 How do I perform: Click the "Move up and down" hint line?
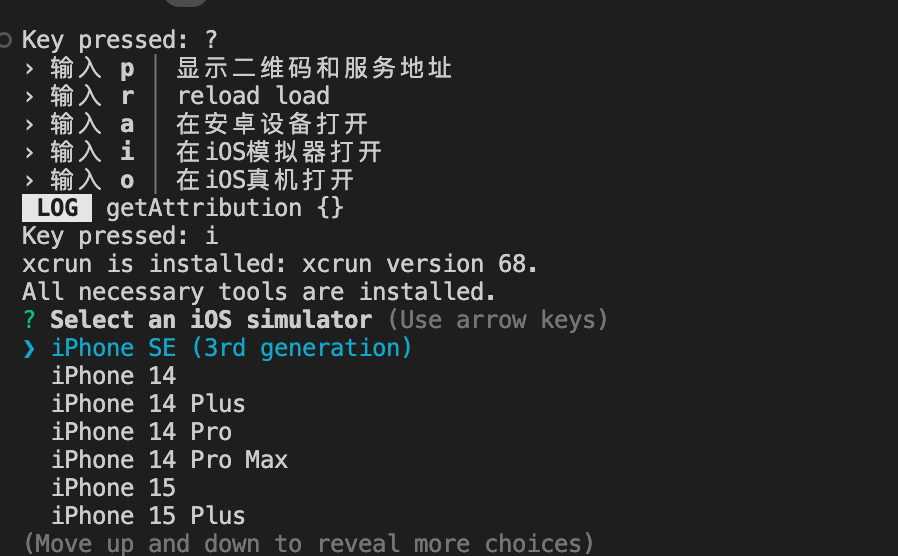coord(308,544)
